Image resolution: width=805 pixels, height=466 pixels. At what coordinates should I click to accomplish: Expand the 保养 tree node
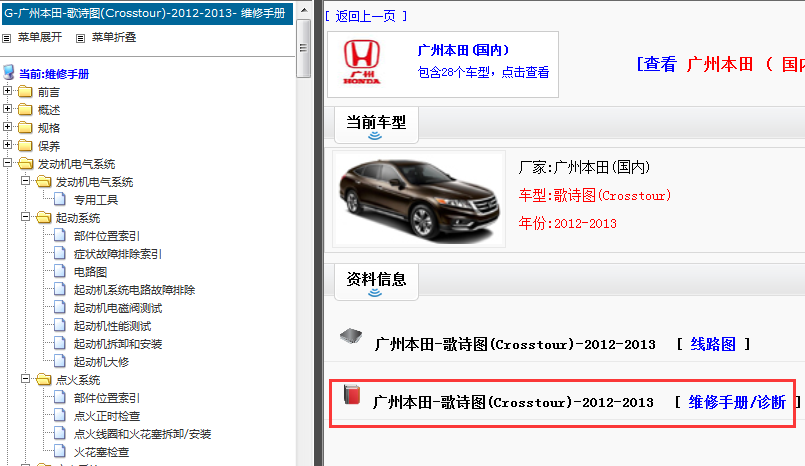coord(7,145)
